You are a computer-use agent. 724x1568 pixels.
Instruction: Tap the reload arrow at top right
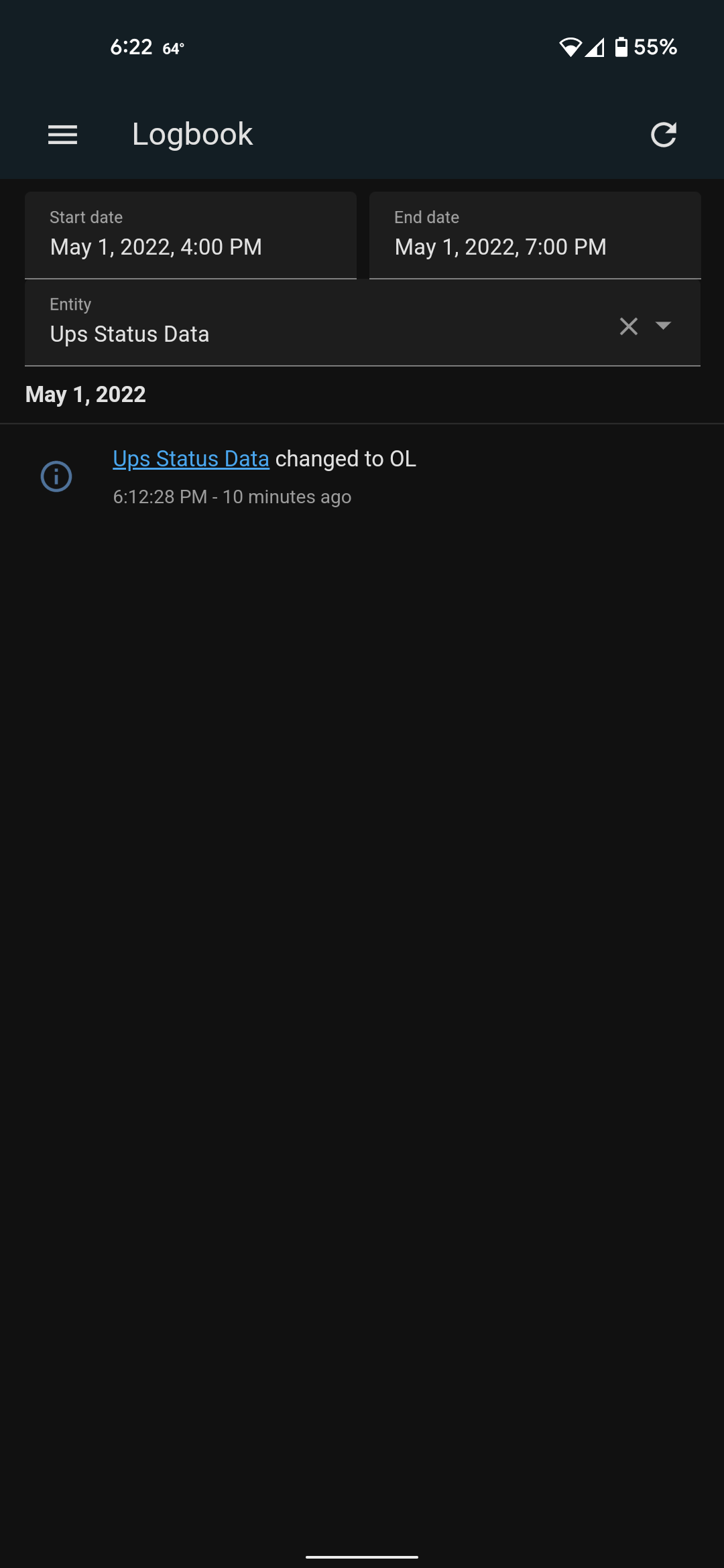[664, 135]
